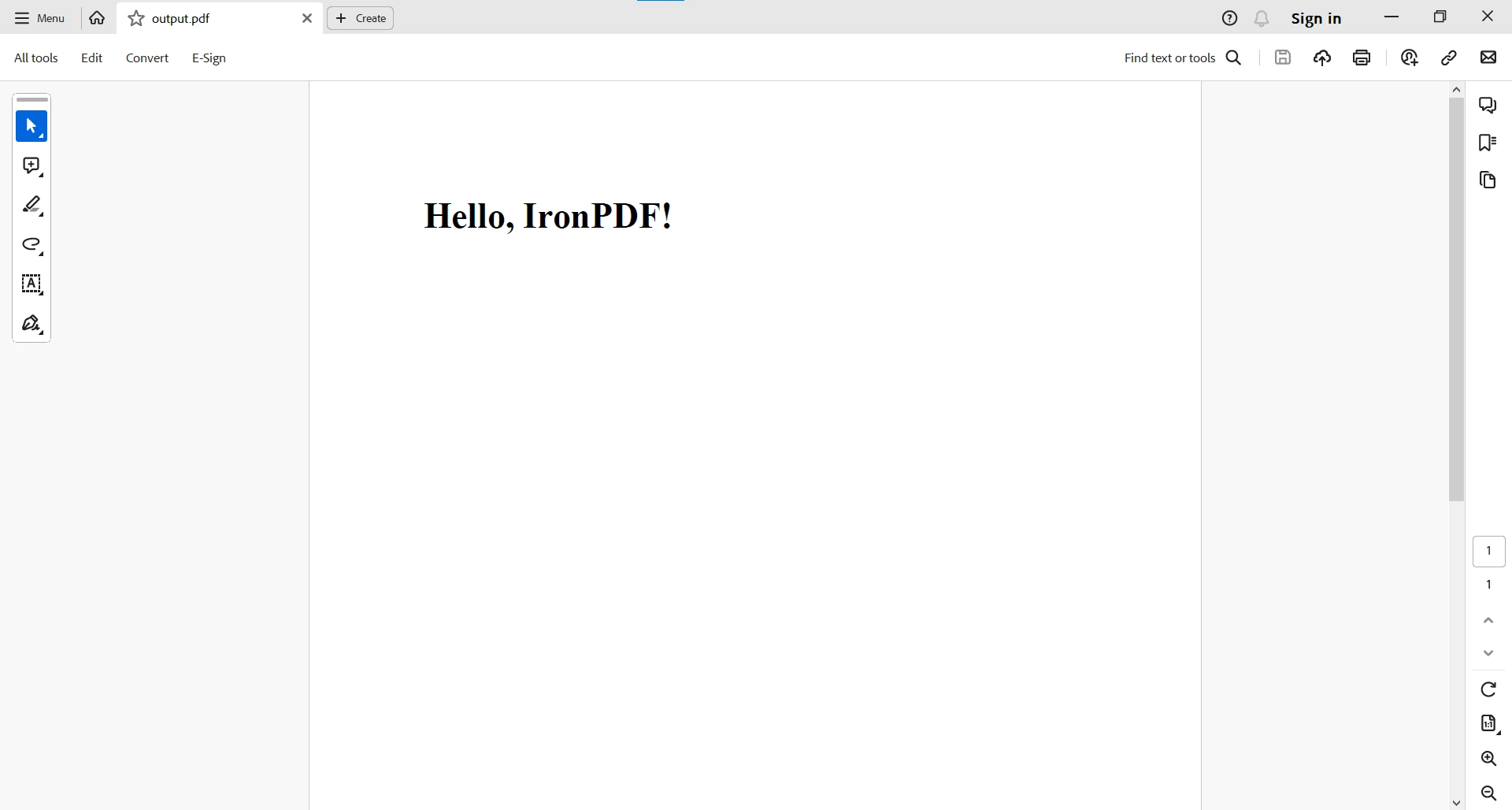Screen dimensions: 1512x810
Task: Open the notifications bell
Action: [x=1262, y=18]
